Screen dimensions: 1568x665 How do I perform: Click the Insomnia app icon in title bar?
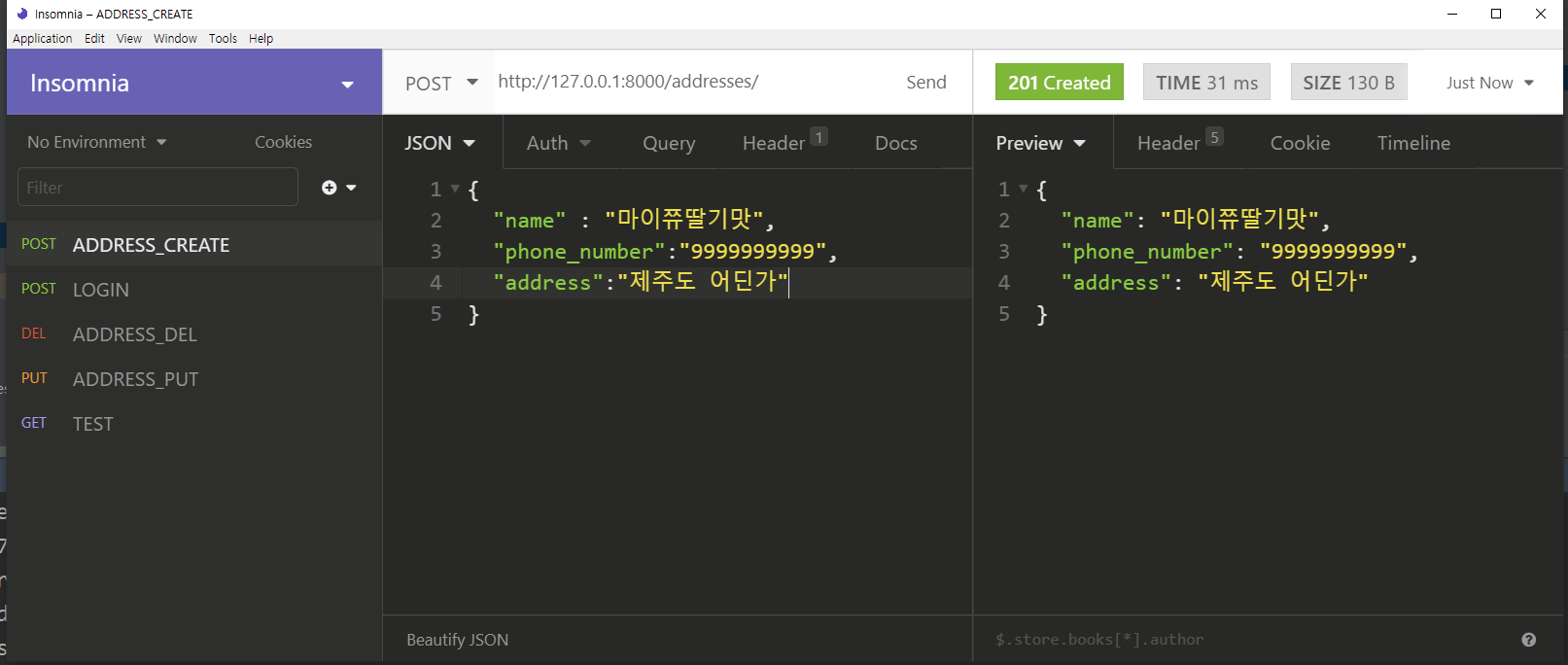[x=22, y=14]
